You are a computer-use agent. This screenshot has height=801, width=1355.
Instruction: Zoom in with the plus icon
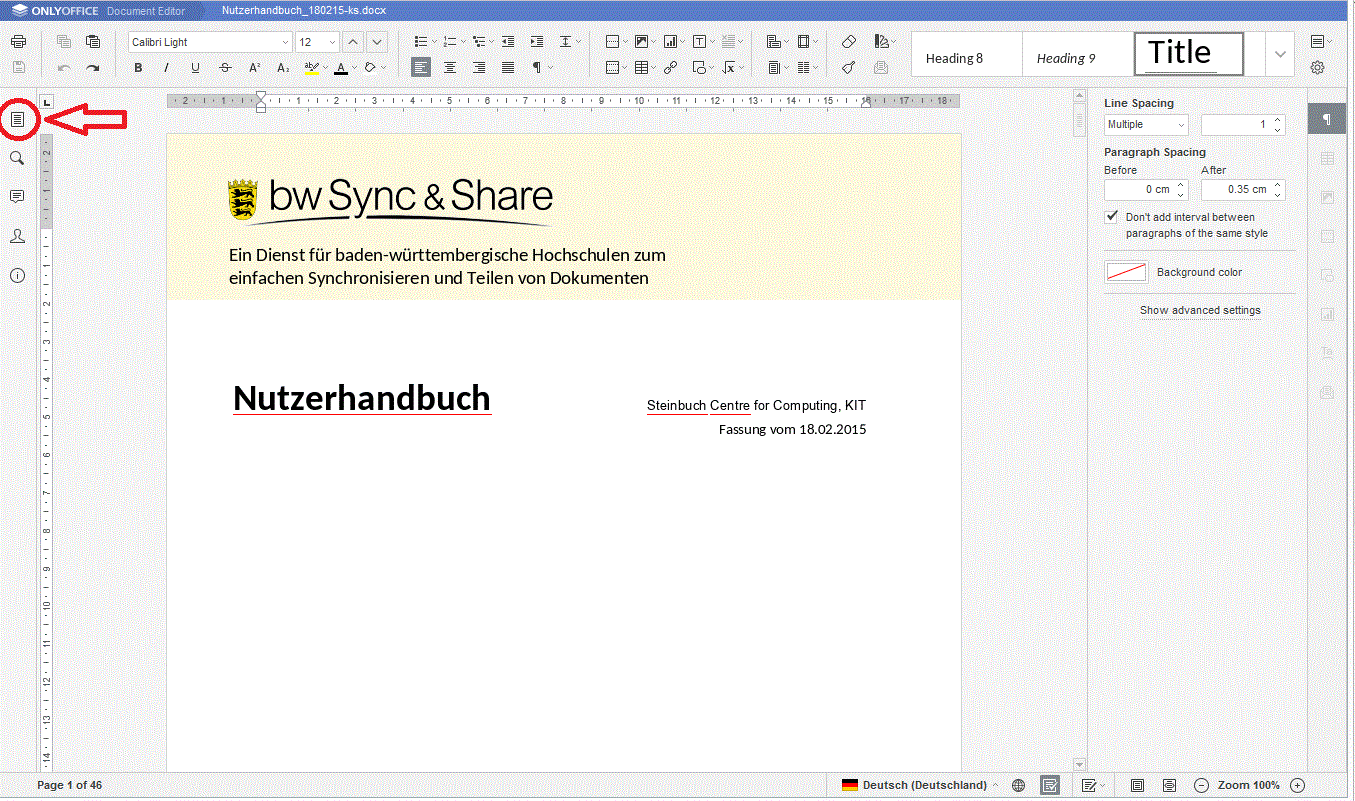tap(1297, 785)
